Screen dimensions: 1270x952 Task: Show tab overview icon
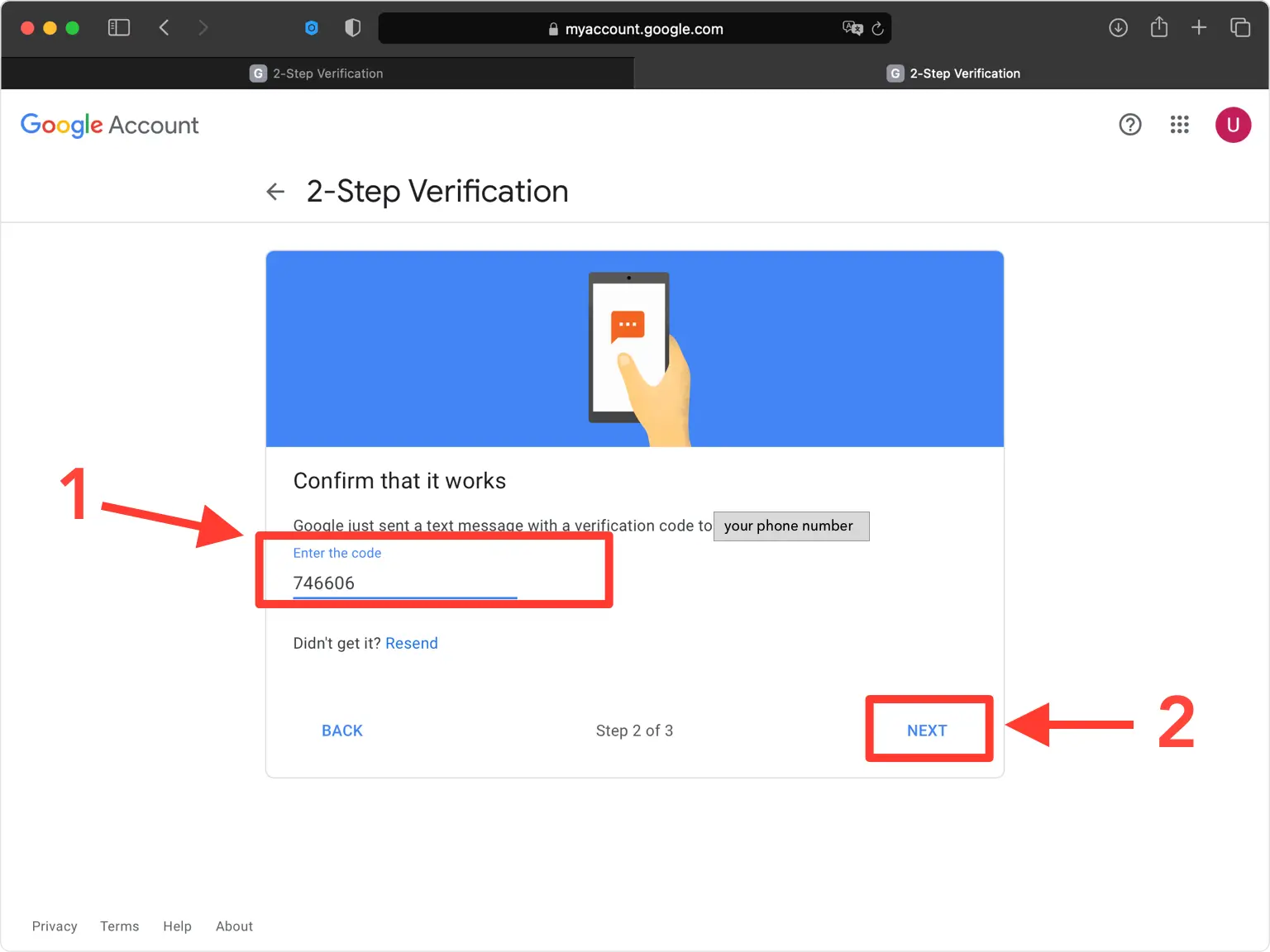tap(1240, 28)
